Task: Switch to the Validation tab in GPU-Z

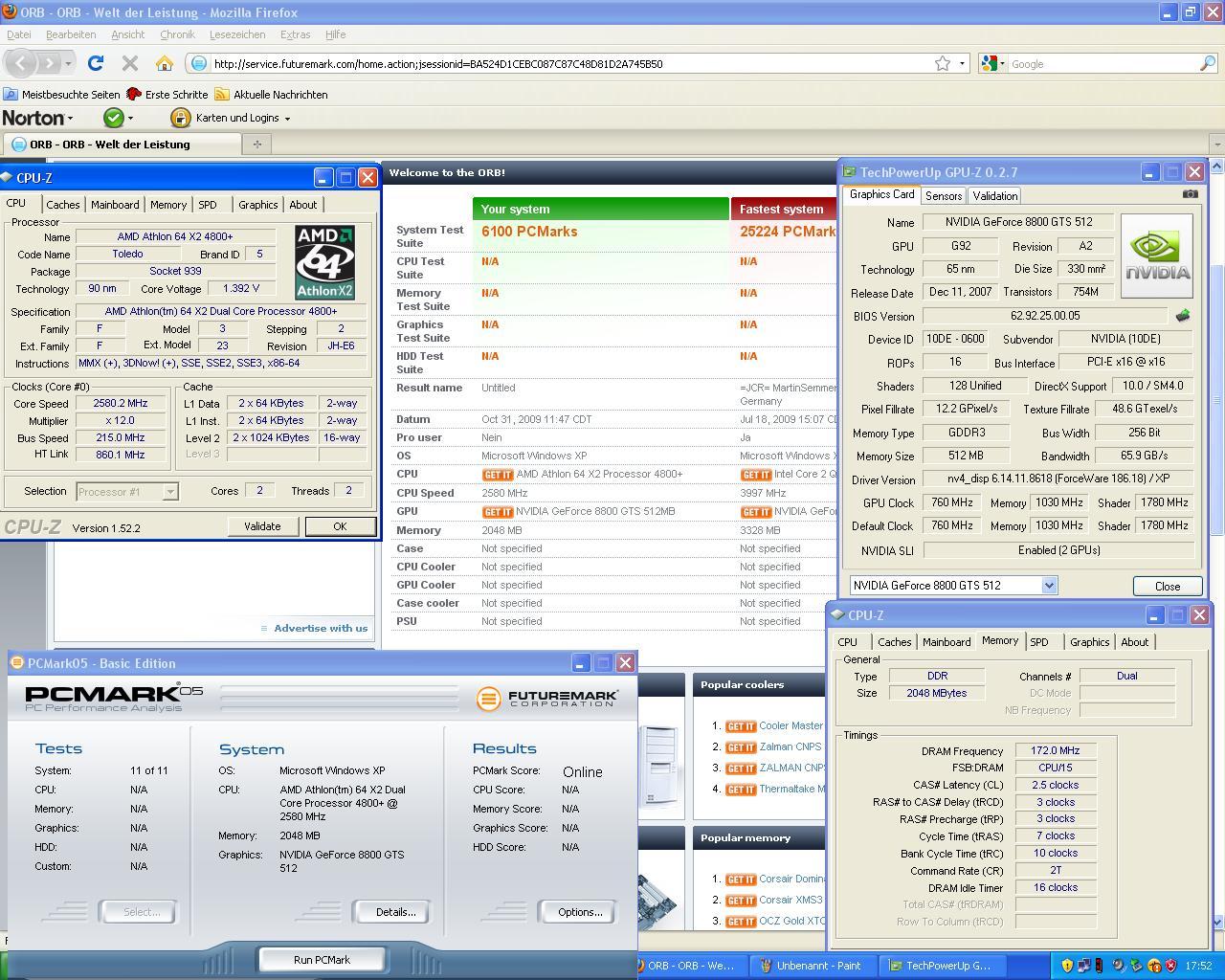Action: (x=994, y=195)
